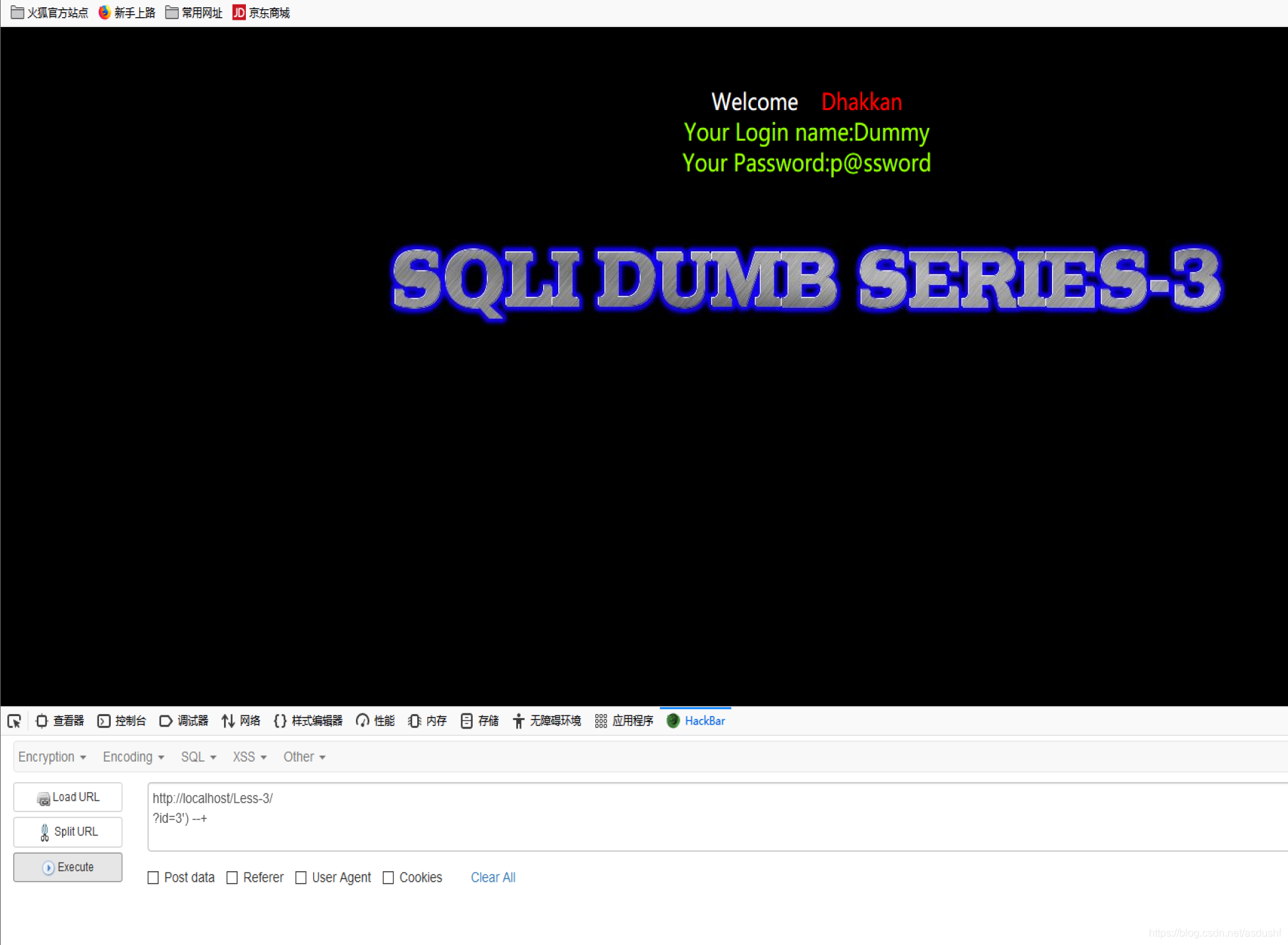Open the Accessibility (无障碍环境) panel
1288x945 pixels.
pos(547,721)
